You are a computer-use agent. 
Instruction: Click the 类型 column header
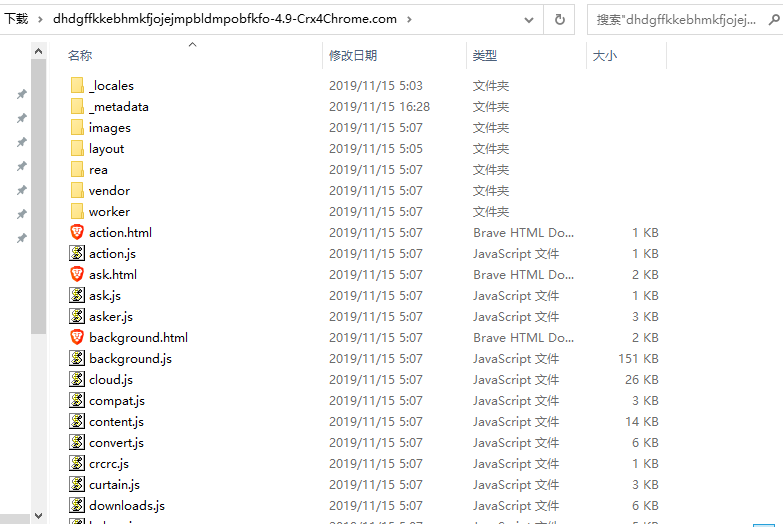click(485, 56)
